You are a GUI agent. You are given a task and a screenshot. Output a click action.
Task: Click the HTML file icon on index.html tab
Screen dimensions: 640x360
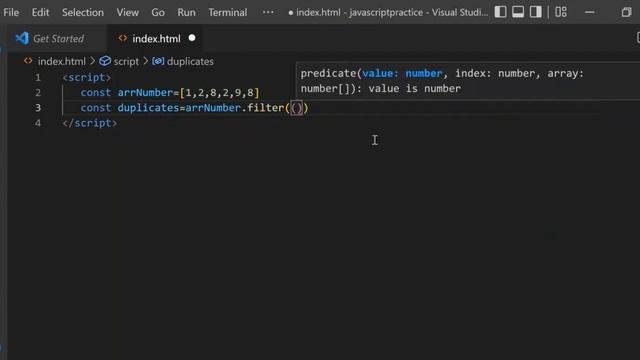(122, 38)
